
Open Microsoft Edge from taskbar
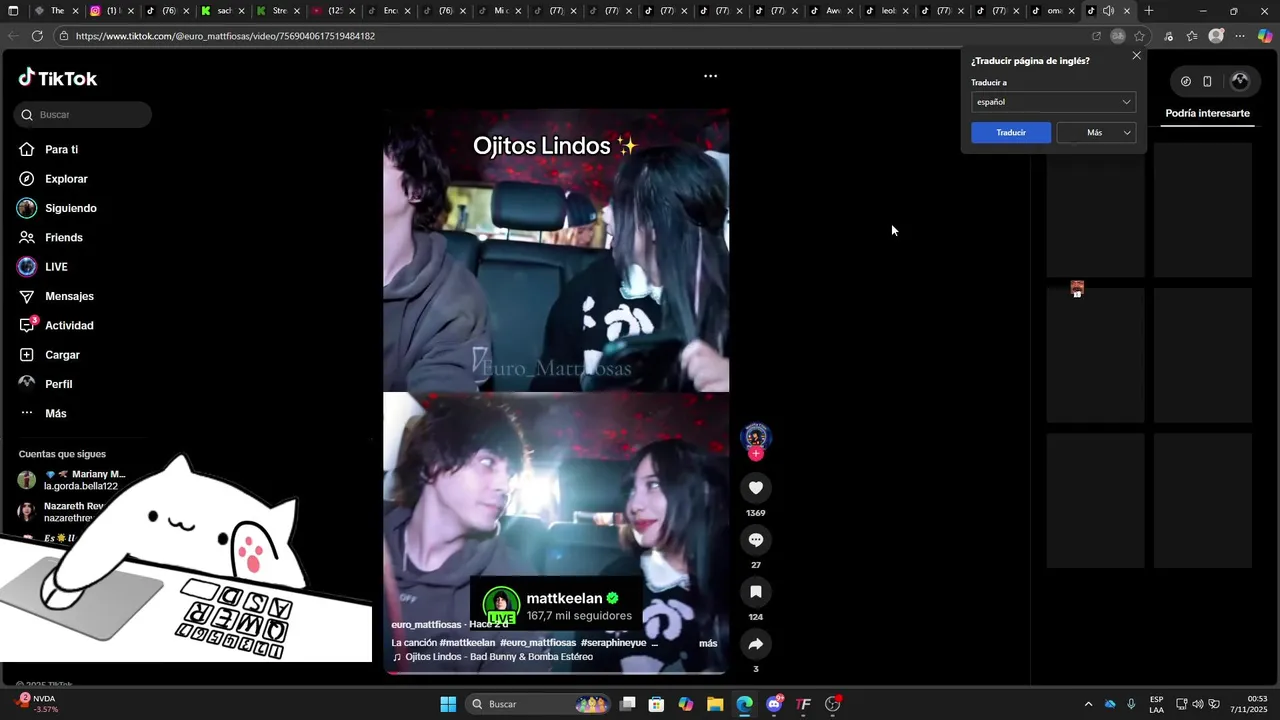point(744,704)
